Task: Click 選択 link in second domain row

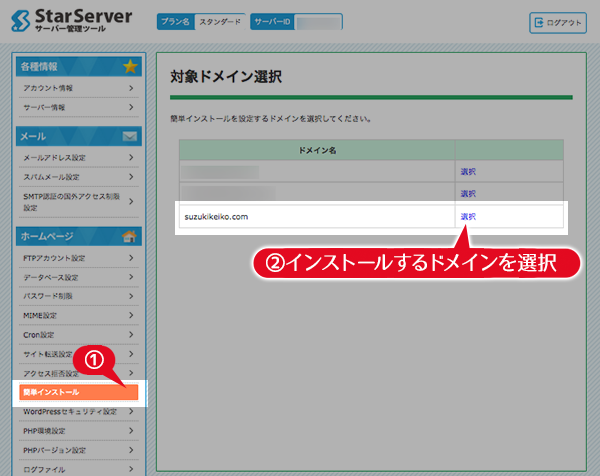Action: pyautogui.click(x=468, y=194)
